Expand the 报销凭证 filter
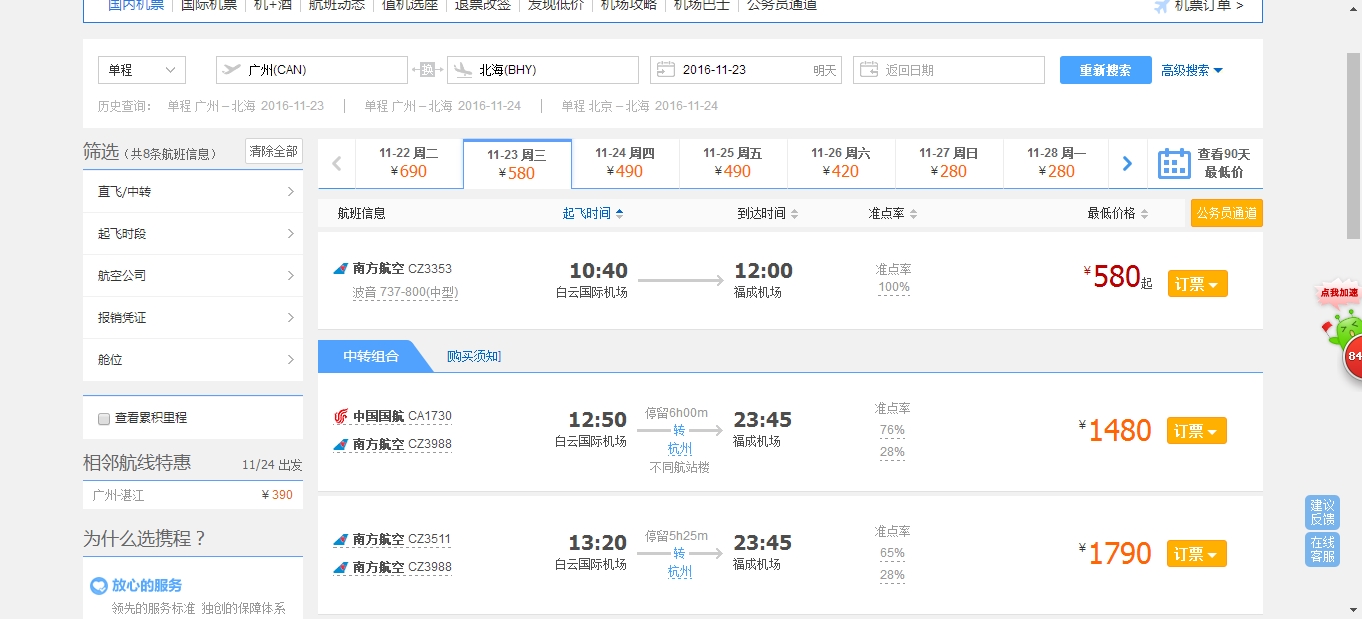This screenshot has width=1362, height=619. point(193,318)
